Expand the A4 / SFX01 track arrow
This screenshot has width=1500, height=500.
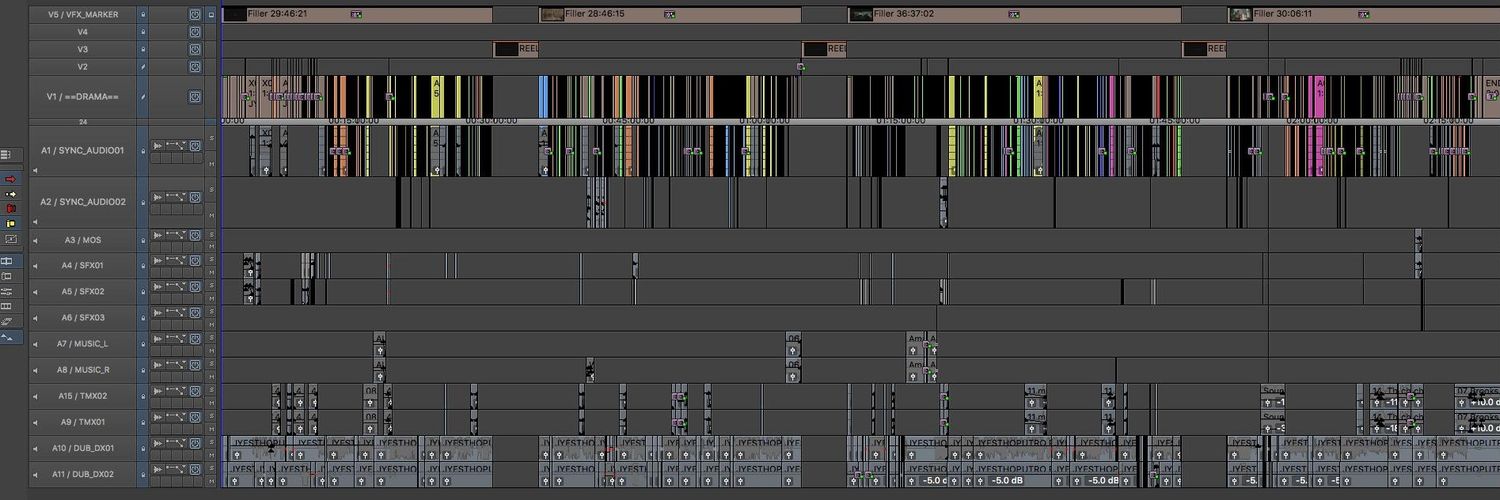[36, 266]
